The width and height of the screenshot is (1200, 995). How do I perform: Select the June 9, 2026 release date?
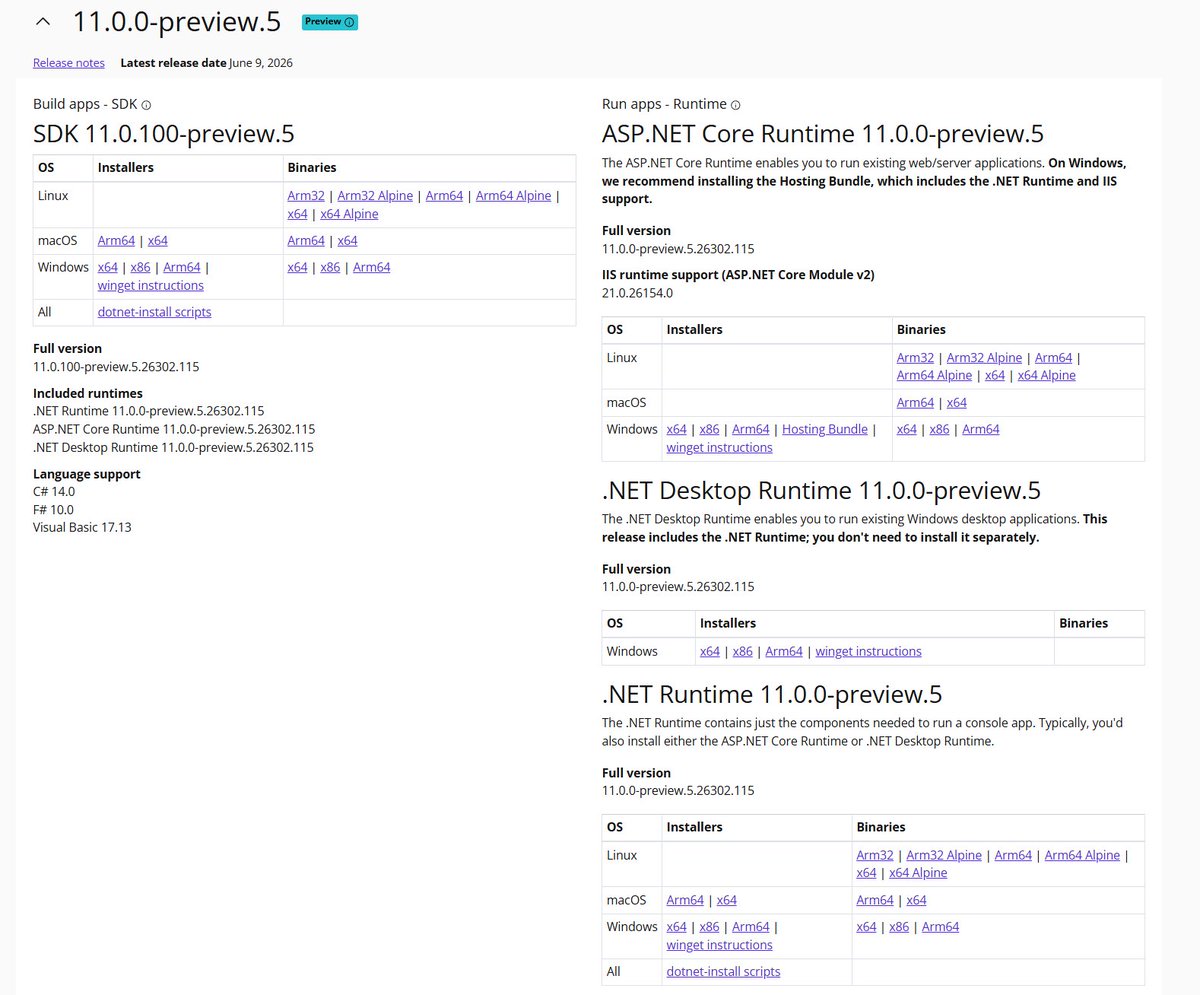(x=261, y=62)
